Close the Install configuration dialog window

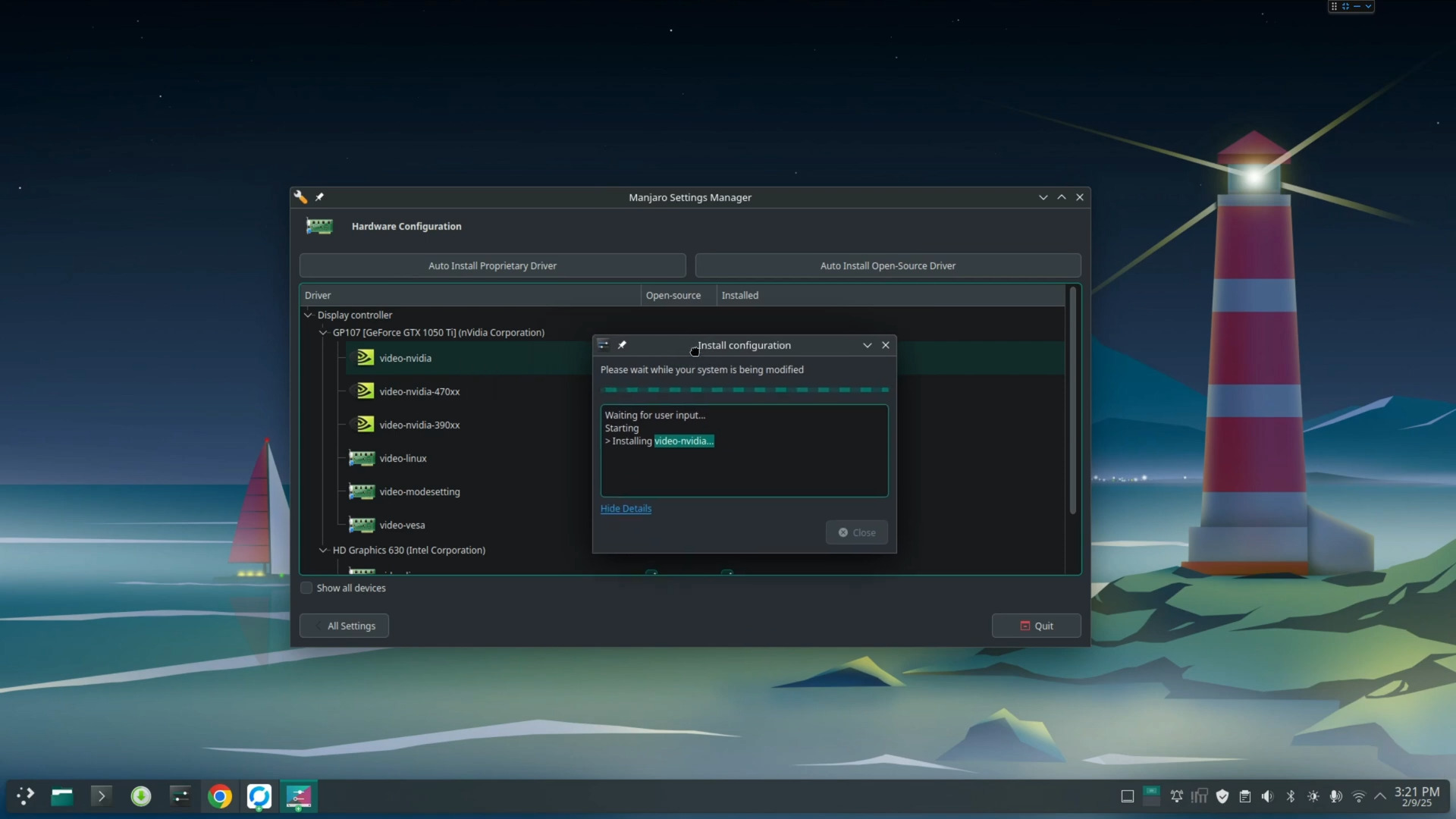[x=886, y=345]
